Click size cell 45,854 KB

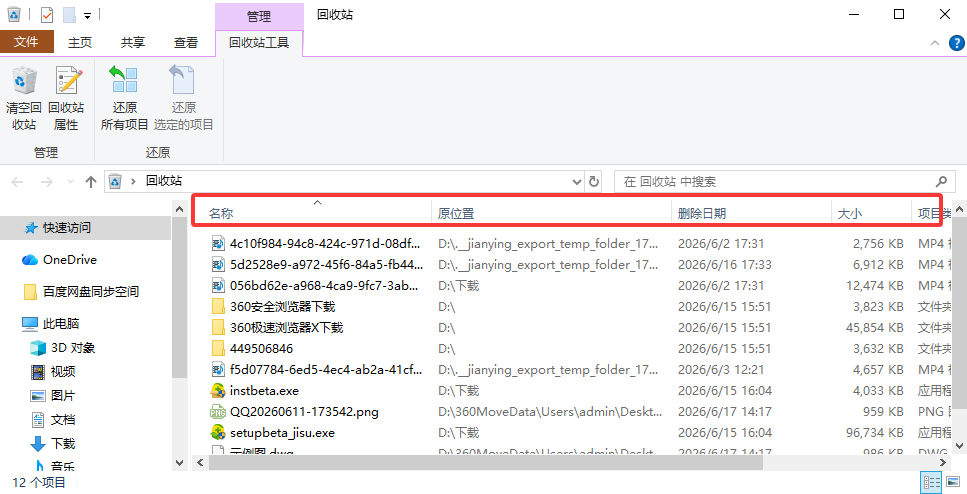tap(874, 327)
